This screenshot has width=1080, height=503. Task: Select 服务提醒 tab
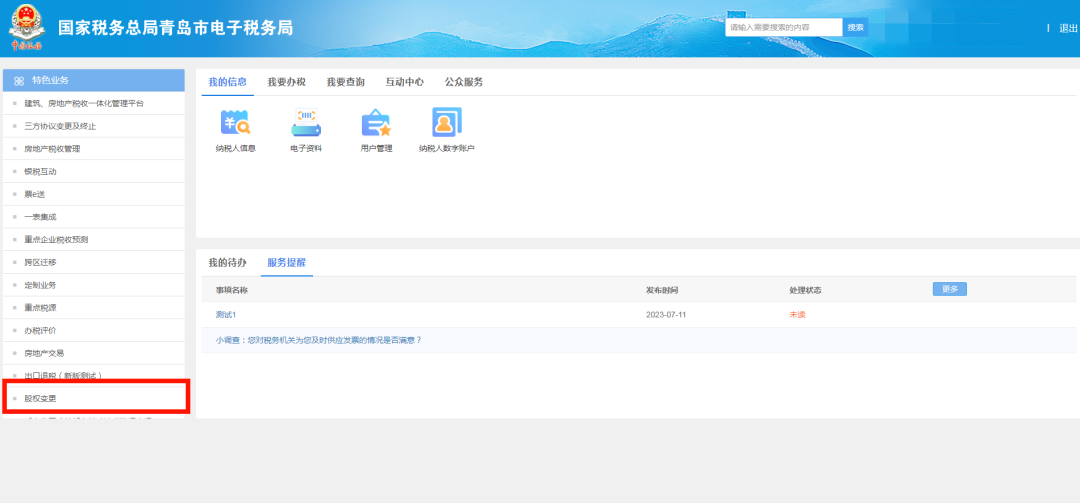coord(287,263)
